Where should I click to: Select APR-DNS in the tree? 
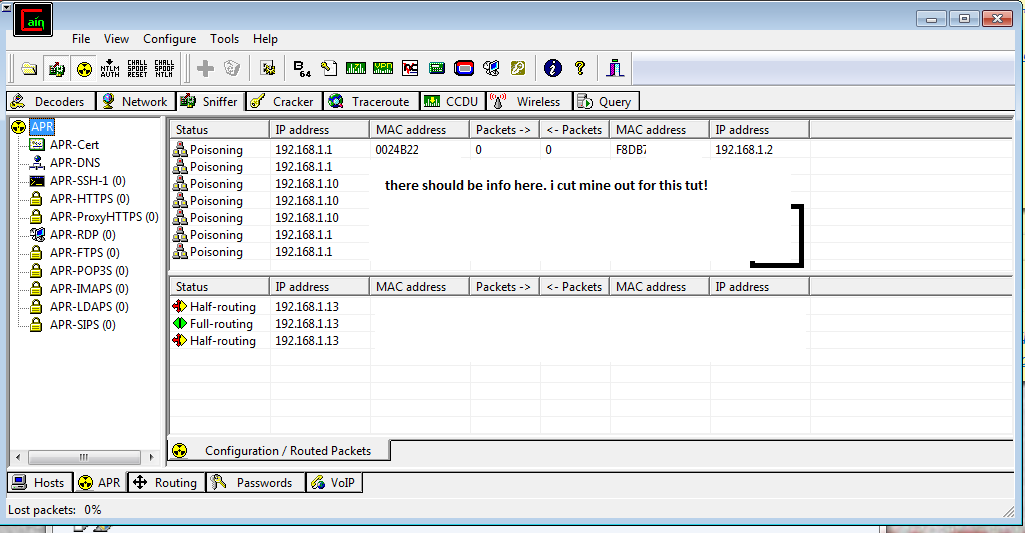click(x=75, y=162)
